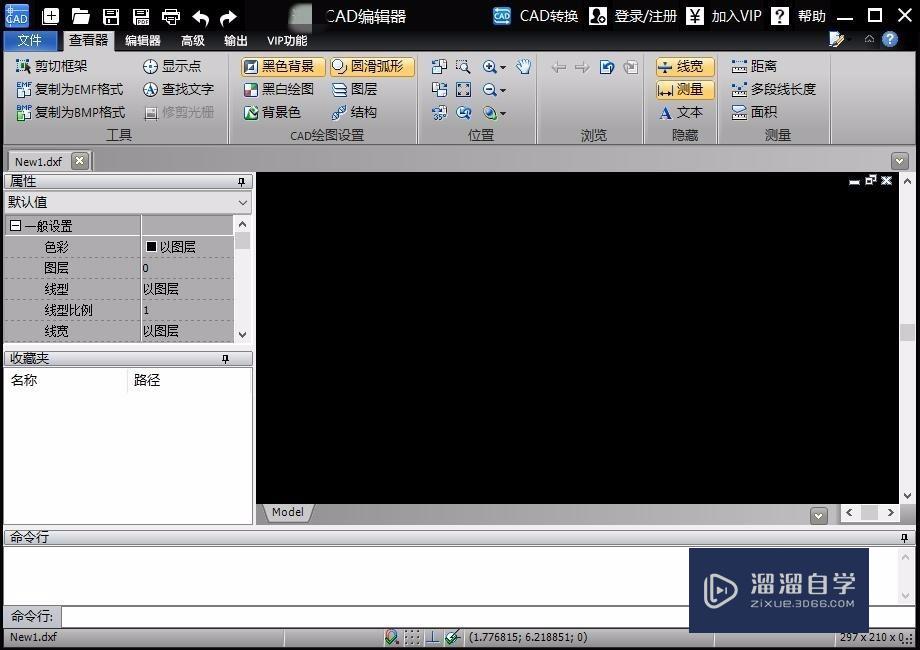The width and height of the screenshot is (920, 650).
Task: Open the zoom-in dropdown arrow
Action: coord(504,67)
